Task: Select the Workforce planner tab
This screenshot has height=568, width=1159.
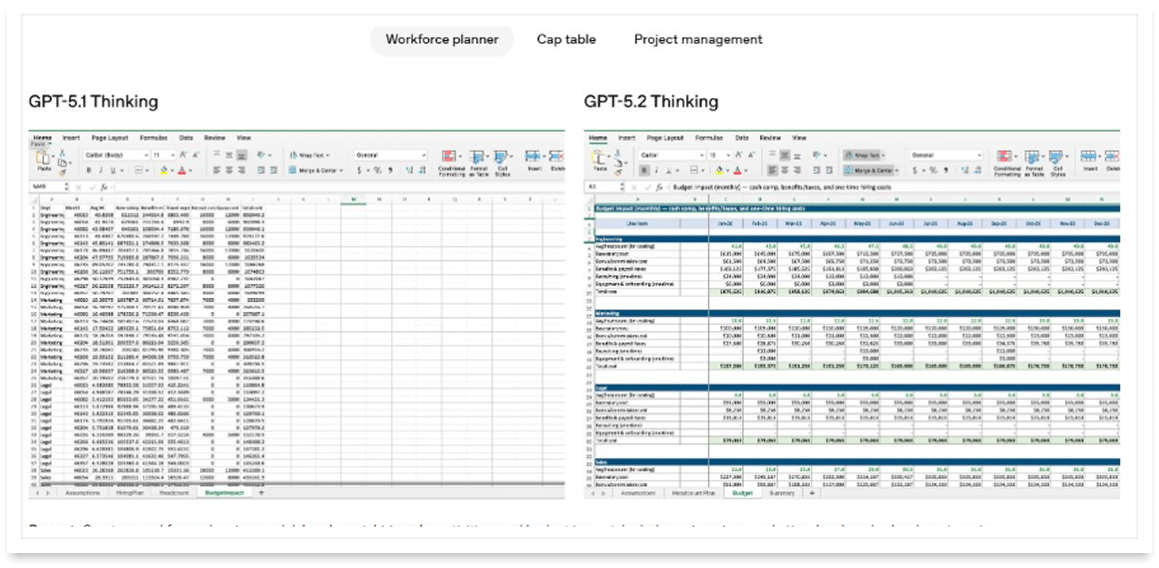Action: [441, 39]
